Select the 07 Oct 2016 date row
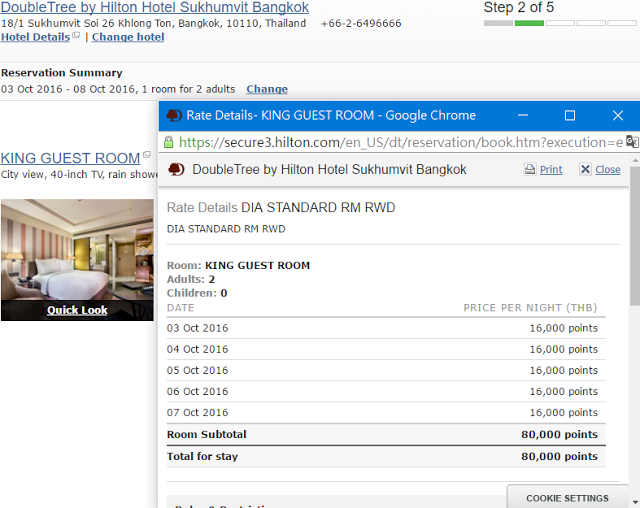This screenshot has height=508, width=640. (x=386, y=413)
